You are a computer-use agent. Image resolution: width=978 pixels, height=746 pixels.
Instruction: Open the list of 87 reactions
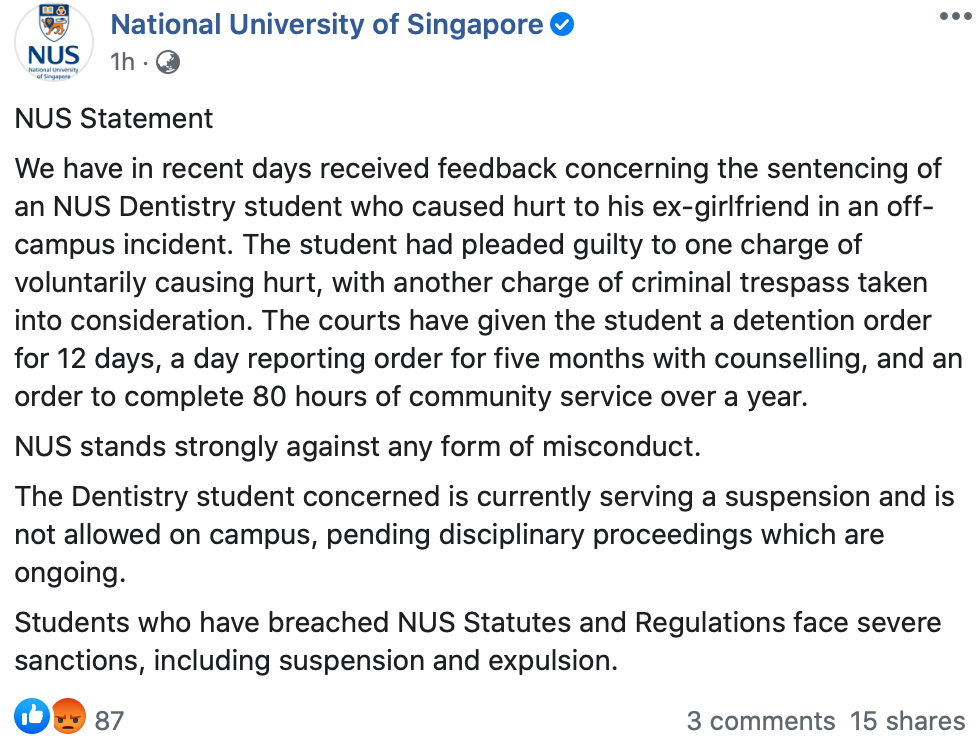pyautogui.click(x=109, y=720)
